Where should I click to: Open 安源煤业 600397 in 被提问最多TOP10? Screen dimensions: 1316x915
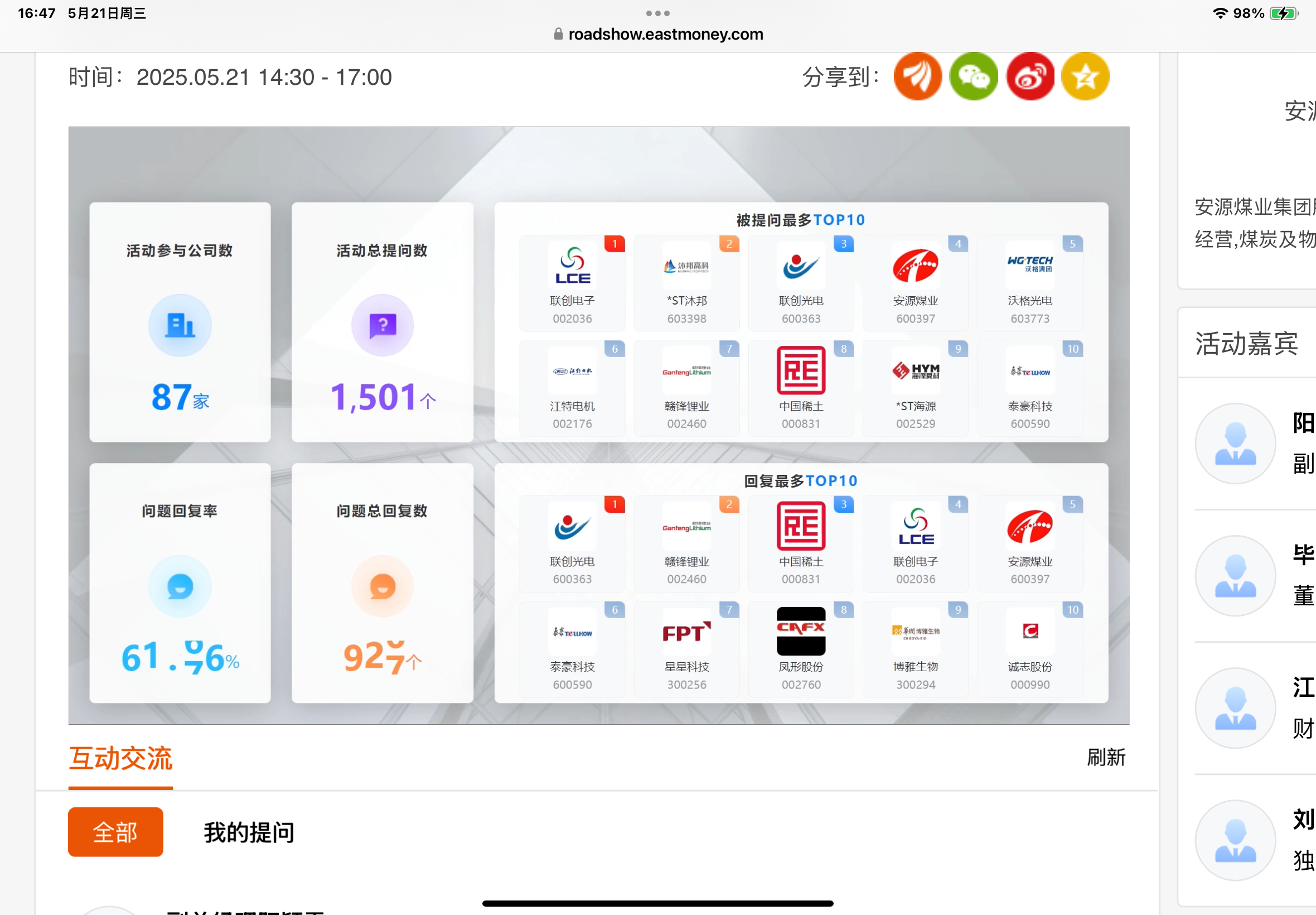click(916, 283)
